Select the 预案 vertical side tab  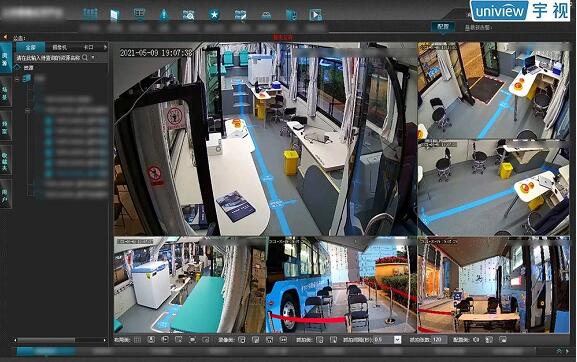tap(5, 126)
